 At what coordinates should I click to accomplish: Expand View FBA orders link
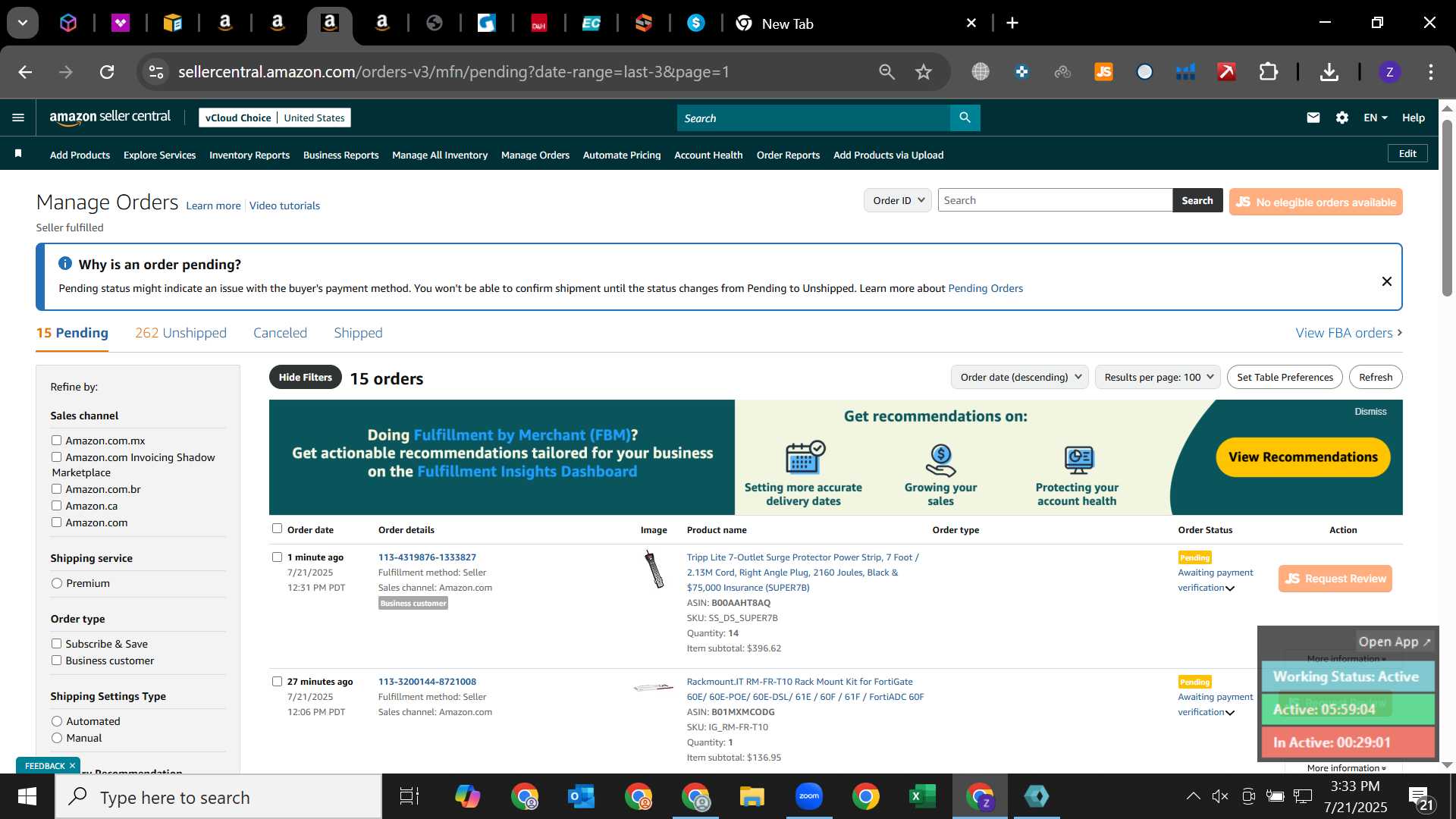1348,333
